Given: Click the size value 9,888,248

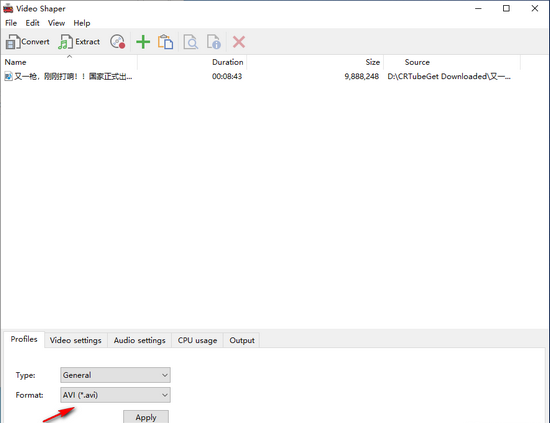Looking at the screenshot, I should pyautogui.click(x=362, y=76).
